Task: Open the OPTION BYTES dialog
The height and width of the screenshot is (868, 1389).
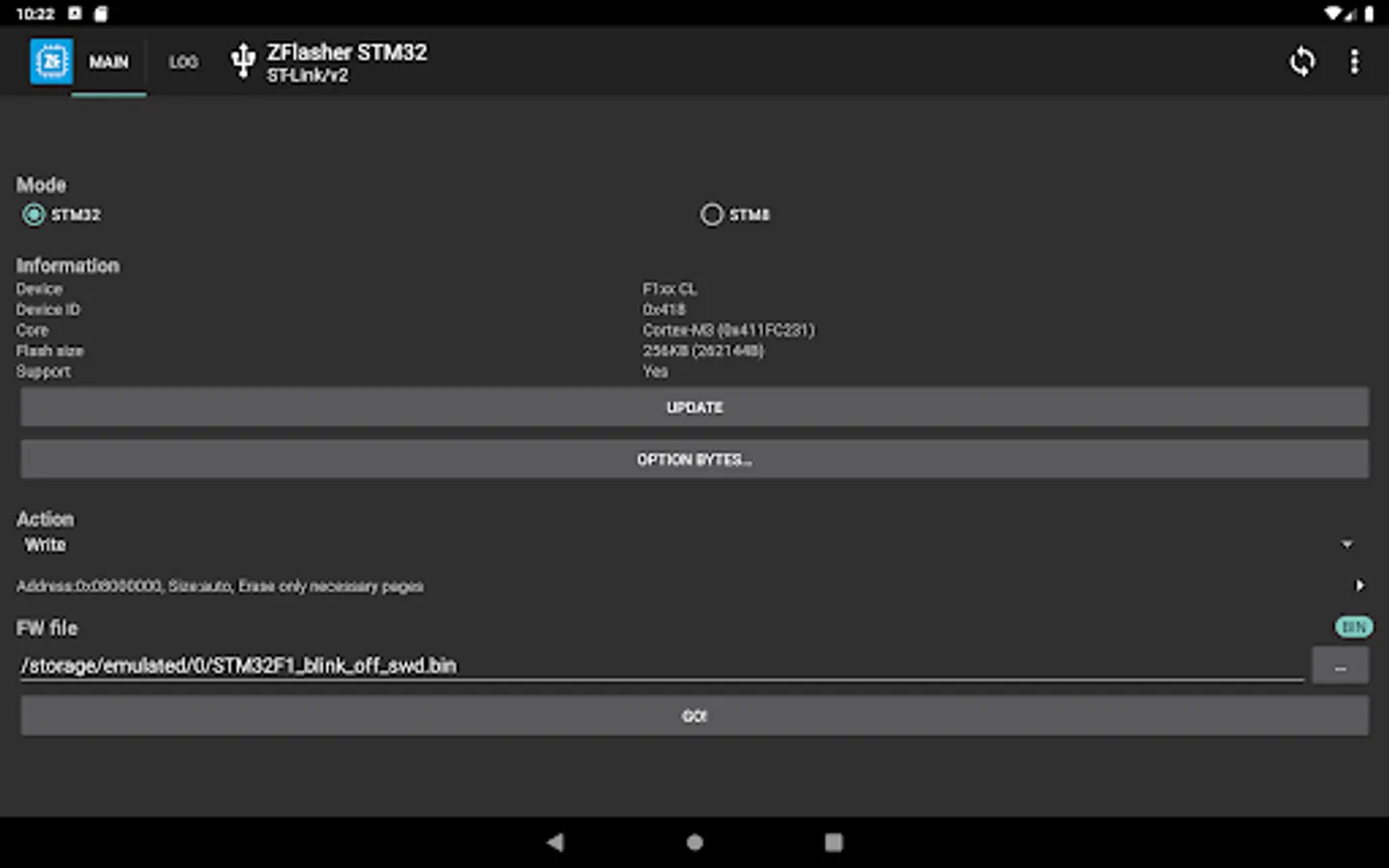Action: point(694,459)
